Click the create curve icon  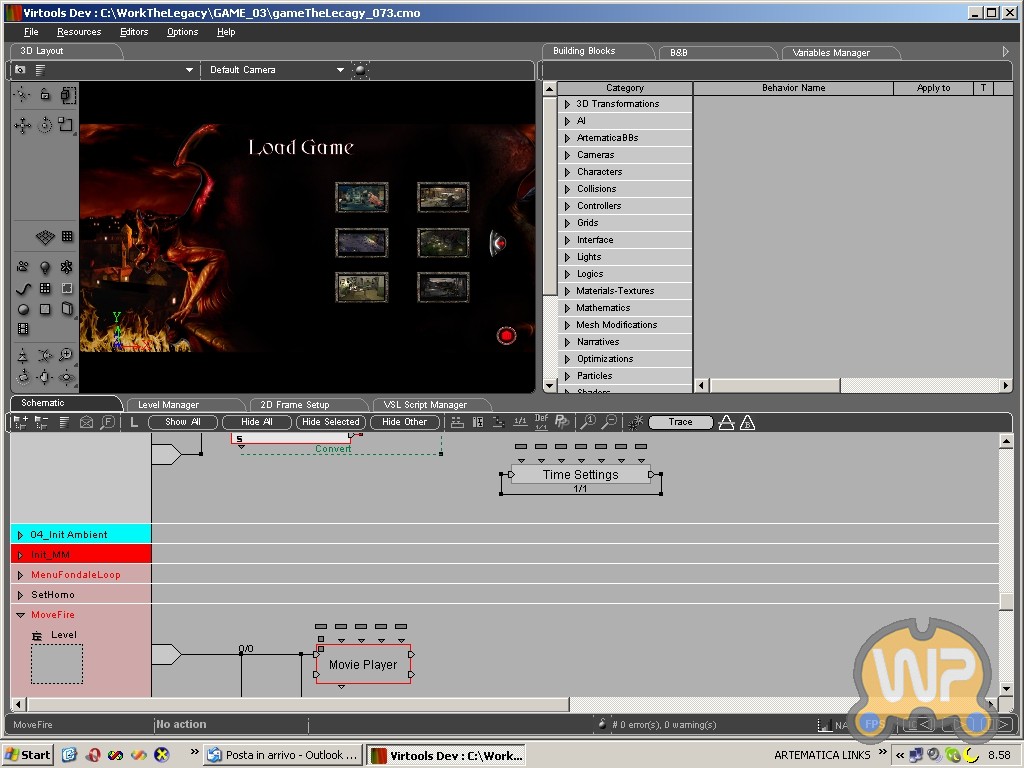22,289
